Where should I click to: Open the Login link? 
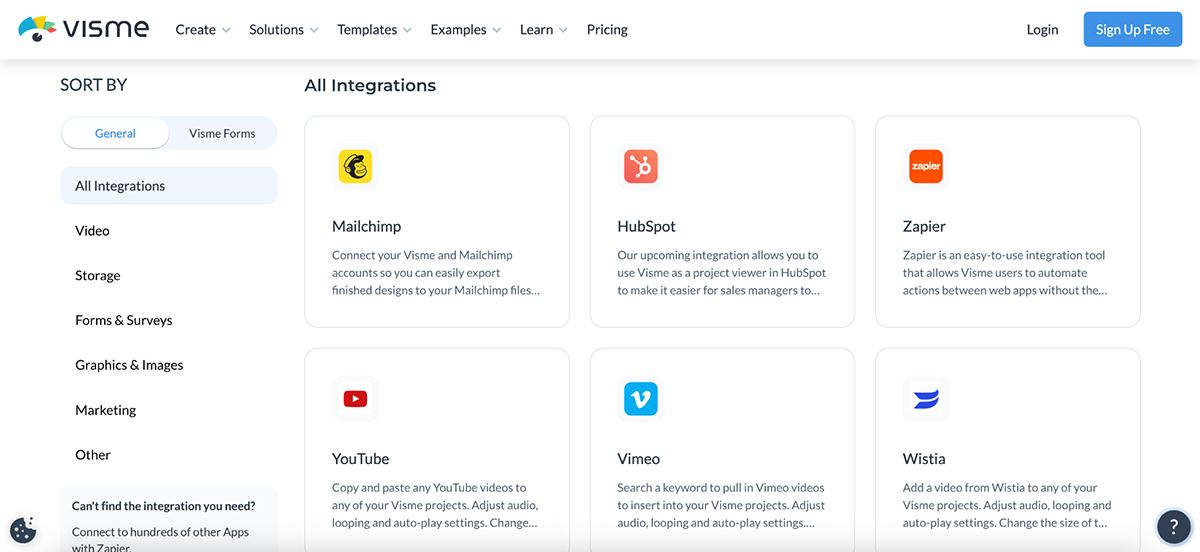1042,30
